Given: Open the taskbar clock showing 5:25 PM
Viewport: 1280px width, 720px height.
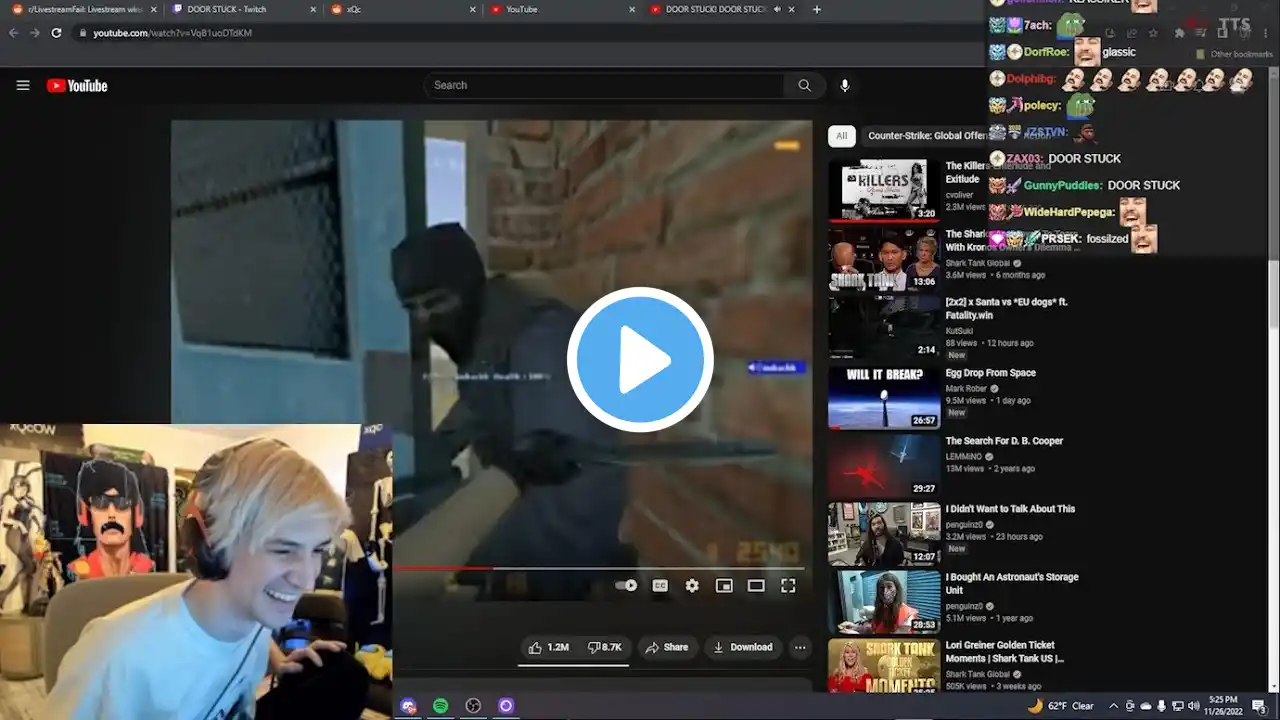Looking at the screenshot, I should pos(1223,706).
